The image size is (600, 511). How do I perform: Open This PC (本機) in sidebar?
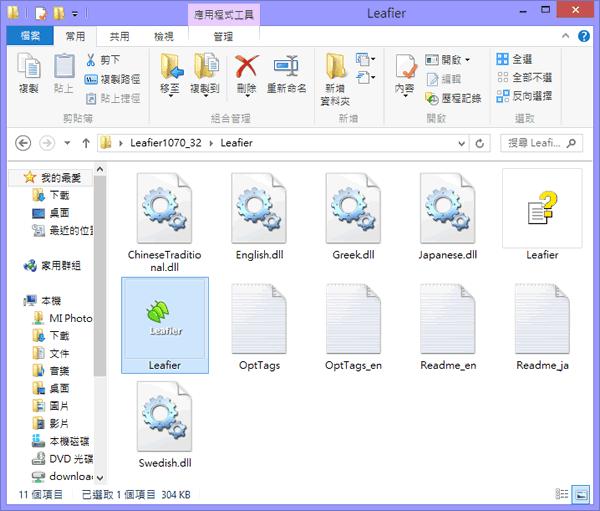pos(42,301)
